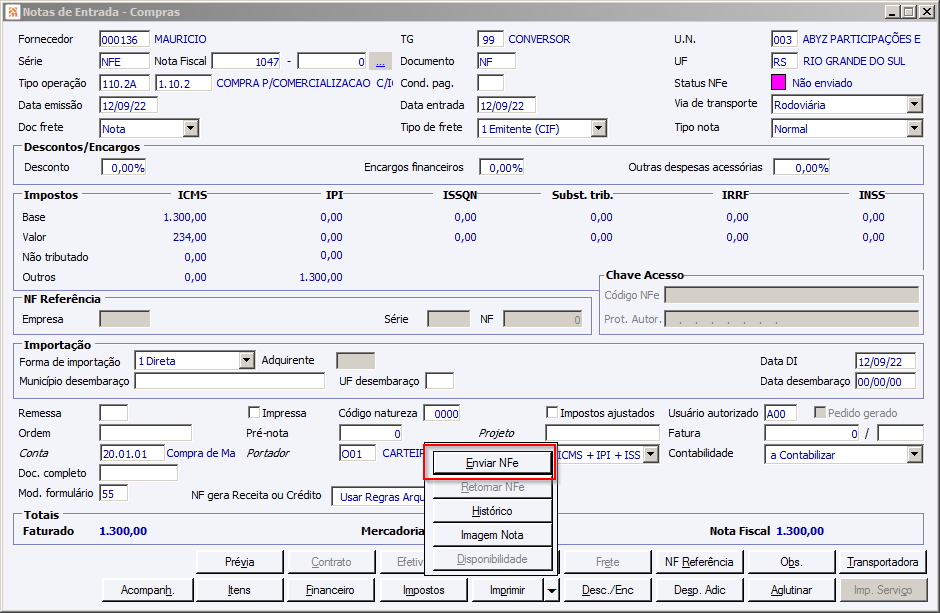
Task: Open the Tipo nota dropdown
Action: [914, 128]
